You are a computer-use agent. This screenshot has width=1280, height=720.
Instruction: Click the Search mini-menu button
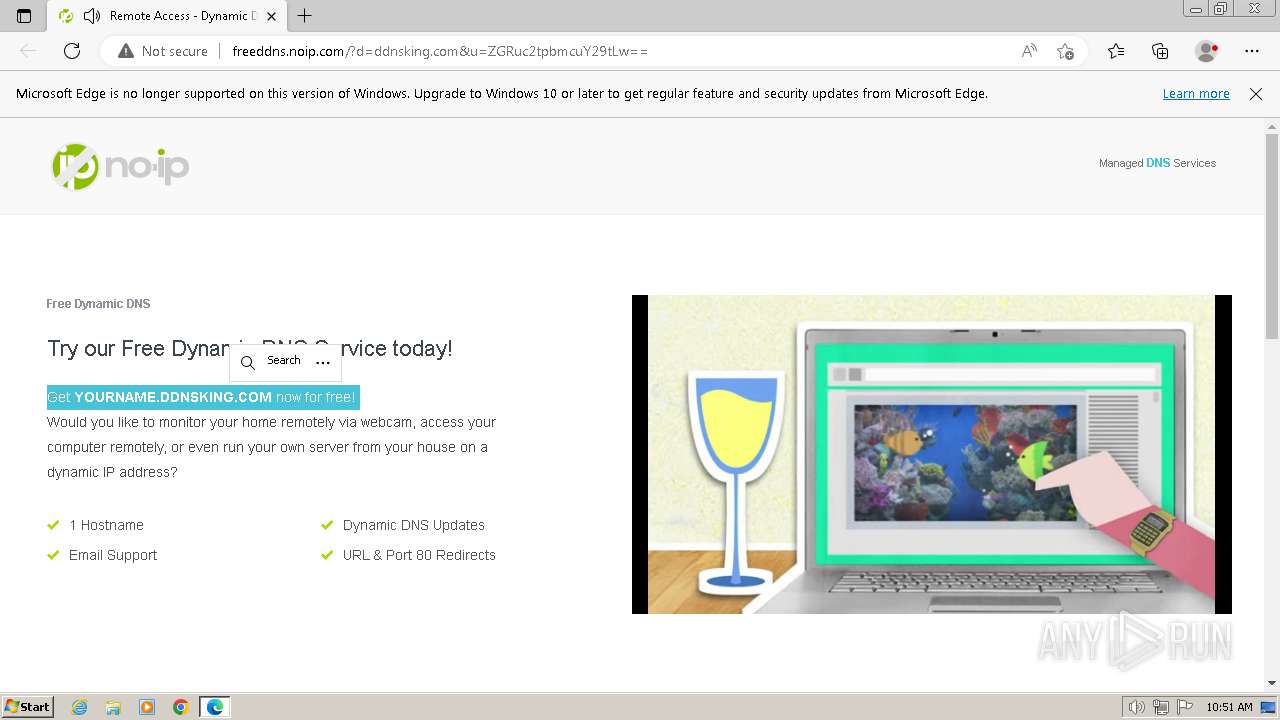tap(271, 362)
